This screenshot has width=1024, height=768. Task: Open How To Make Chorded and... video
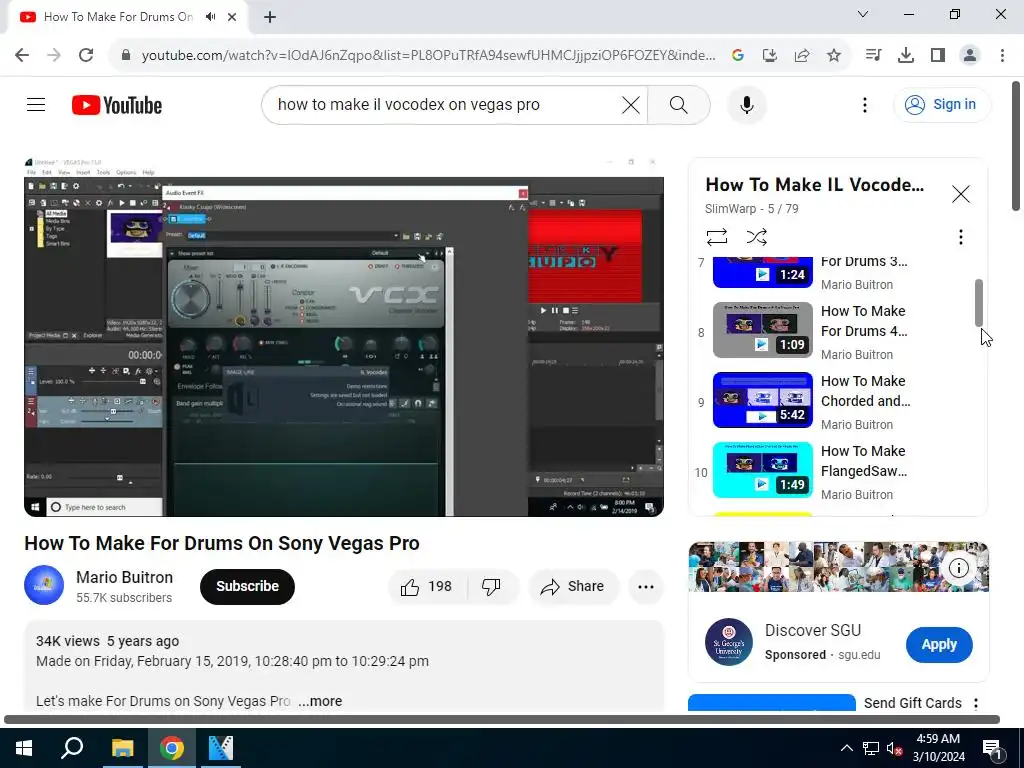tap(865, 391)
